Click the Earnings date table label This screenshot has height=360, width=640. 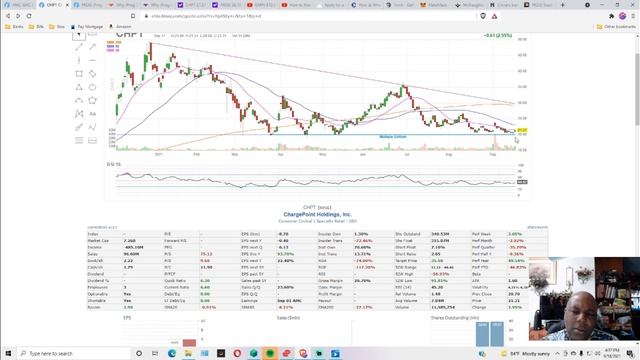coord(249,301)
